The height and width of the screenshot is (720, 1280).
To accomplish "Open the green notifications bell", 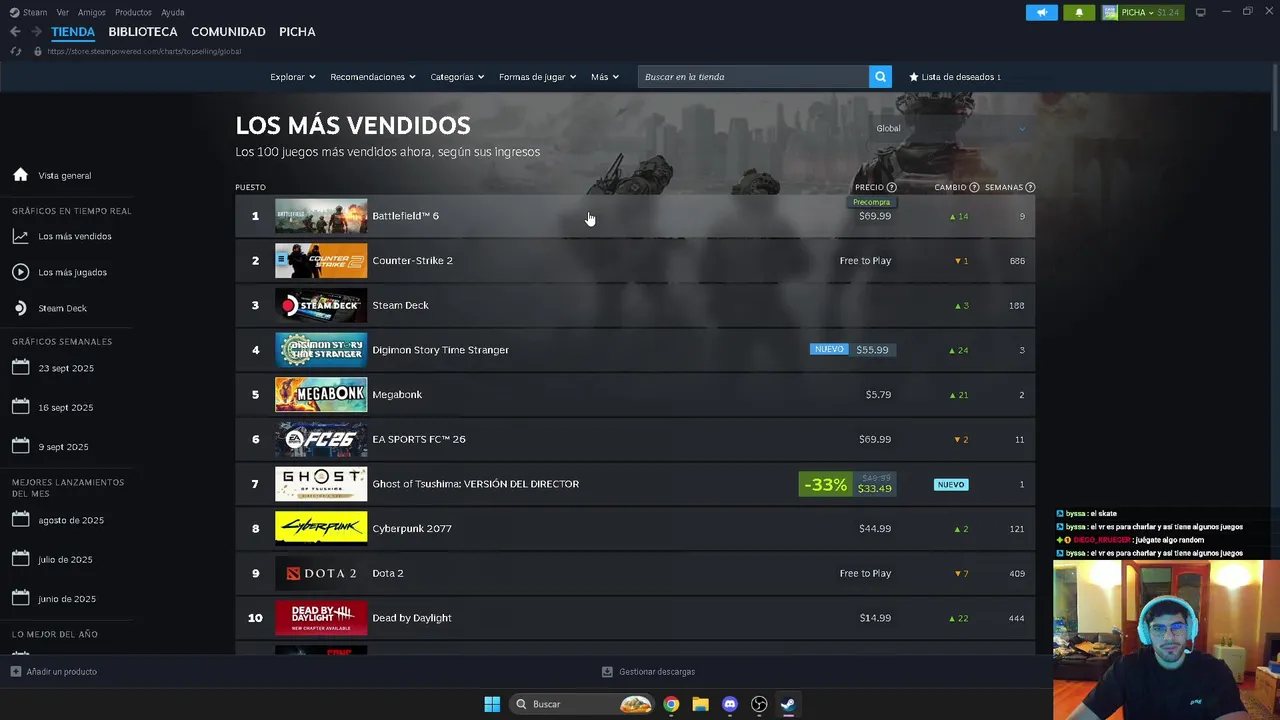I will click(1079, 12).
